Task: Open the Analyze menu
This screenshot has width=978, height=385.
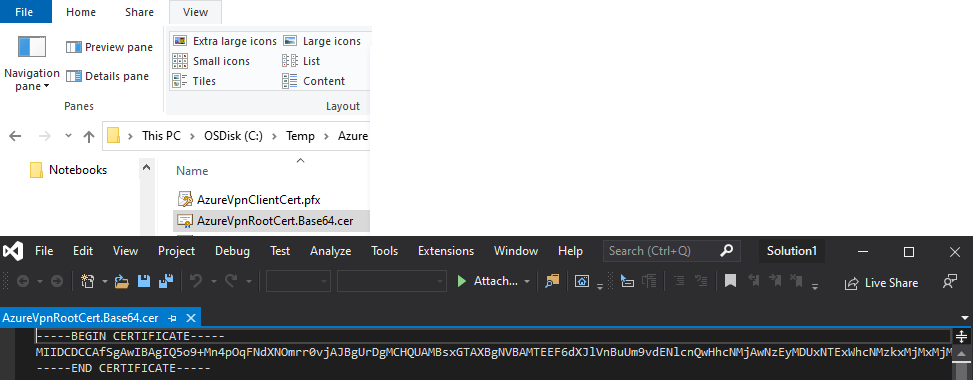Action: pyautogui.click(x=331, y=251)
